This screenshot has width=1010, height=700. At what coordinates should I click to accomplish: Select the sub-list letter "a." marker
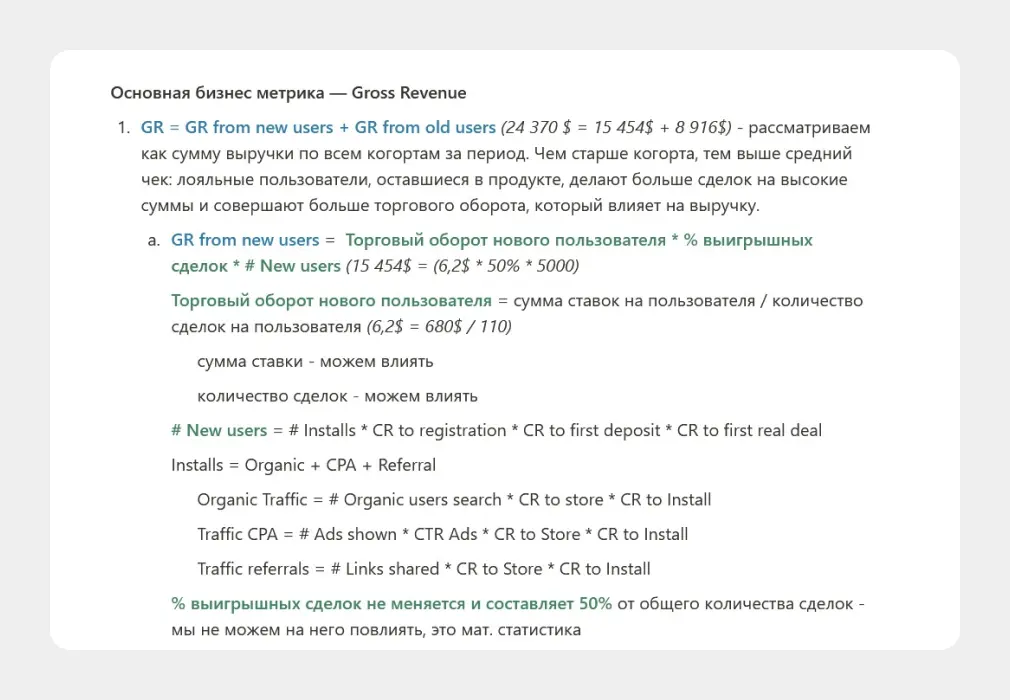click(153, 240)
